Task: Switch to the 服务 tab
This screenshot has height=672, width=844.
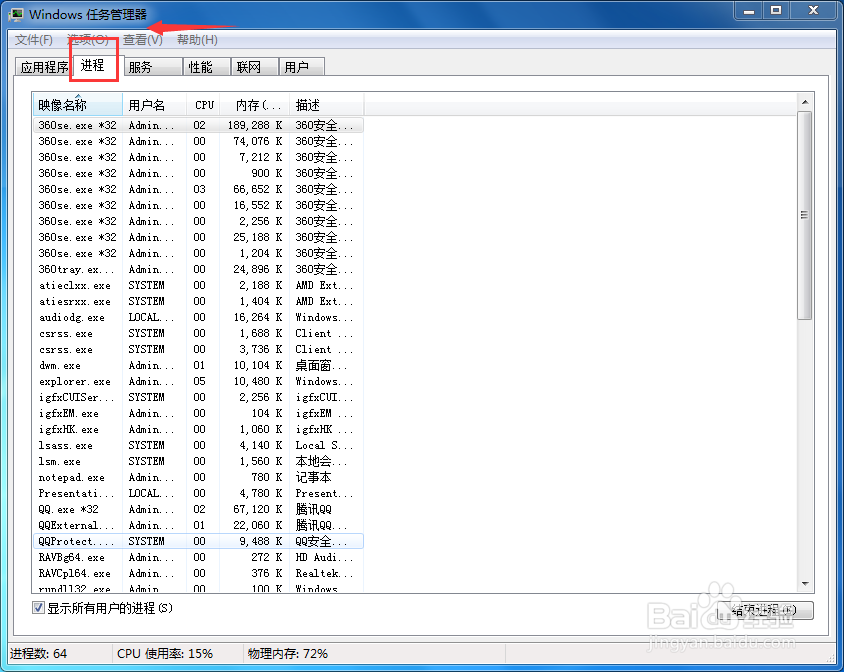Action: (x=153, y=67)
